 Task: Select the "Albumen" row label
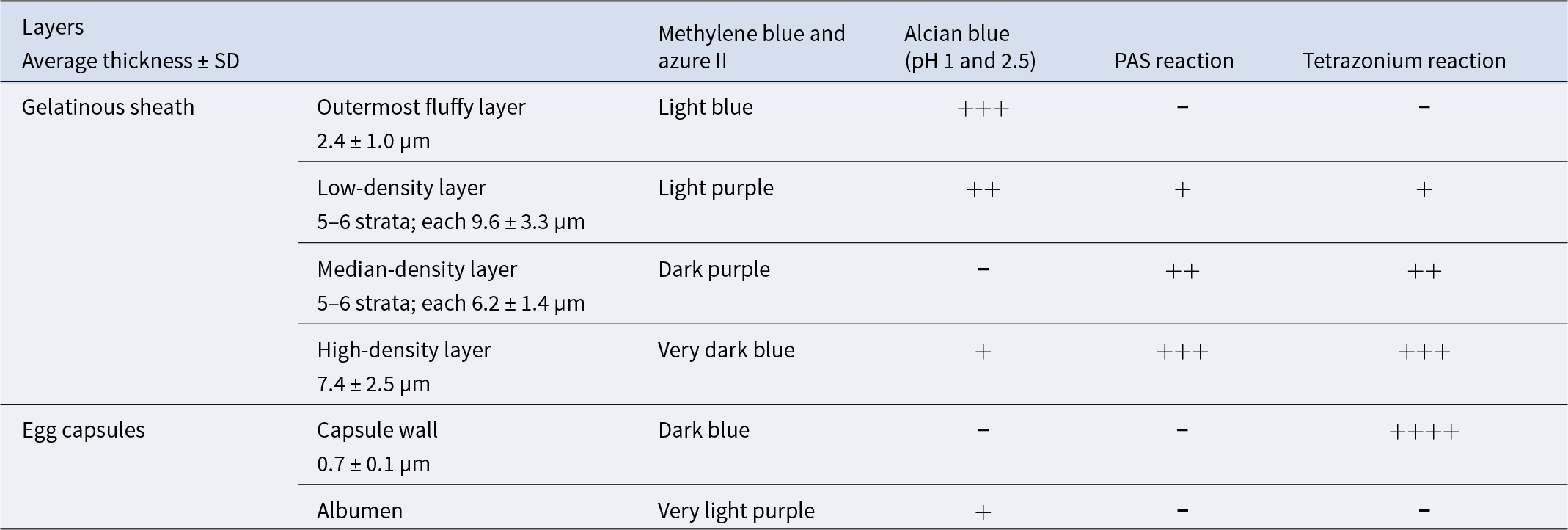[359, 511]
